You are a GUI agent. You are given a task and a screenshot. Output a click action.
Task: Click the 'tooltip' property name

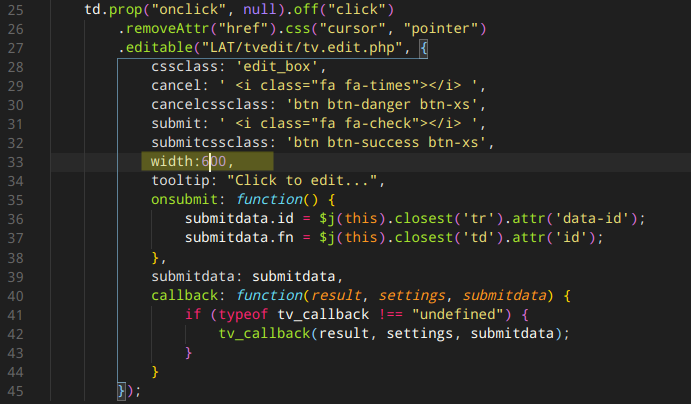point(180,181)
